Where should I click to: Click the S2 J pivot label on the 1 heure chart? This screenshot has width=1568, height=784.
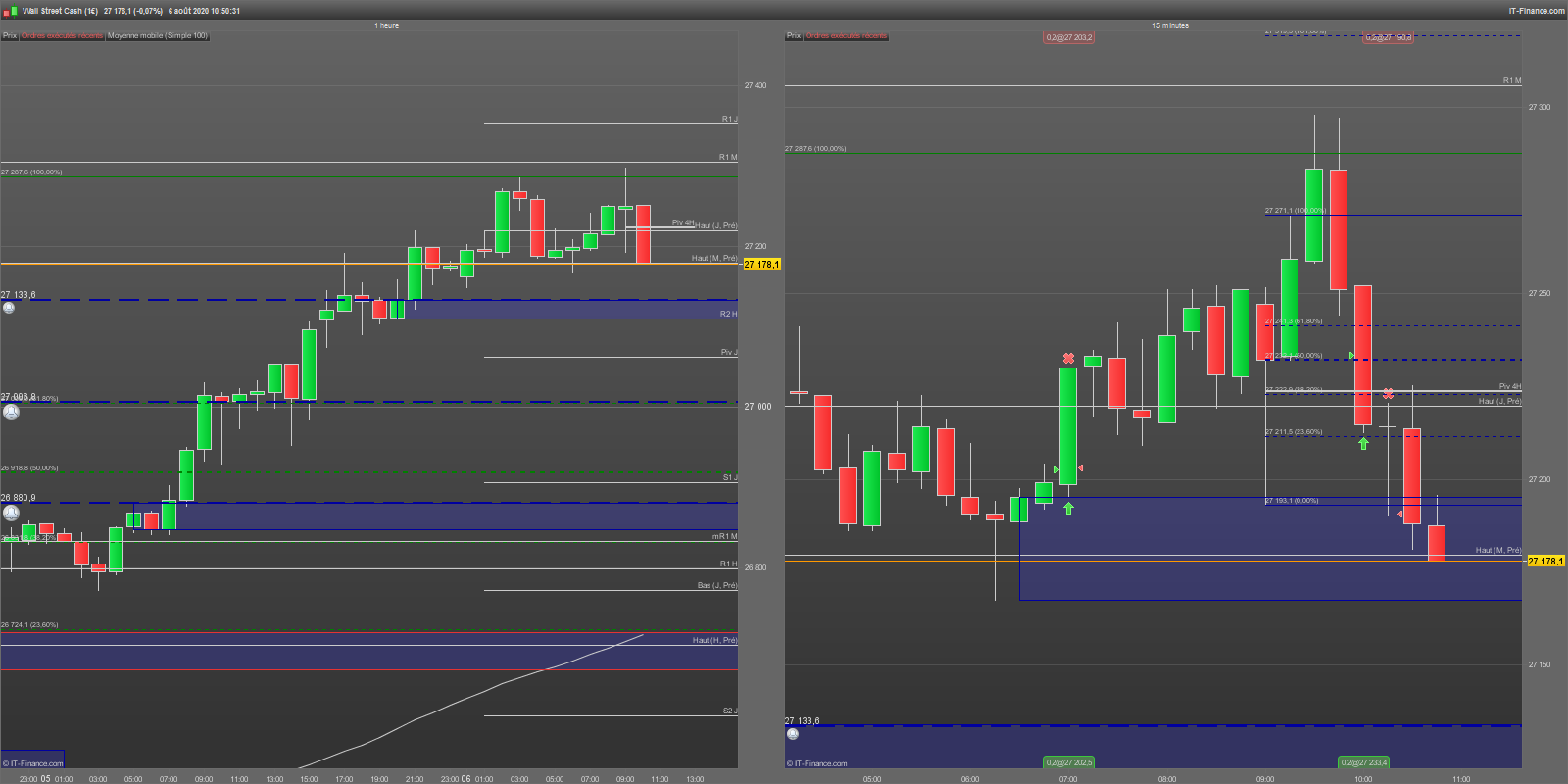pos(730,710)
